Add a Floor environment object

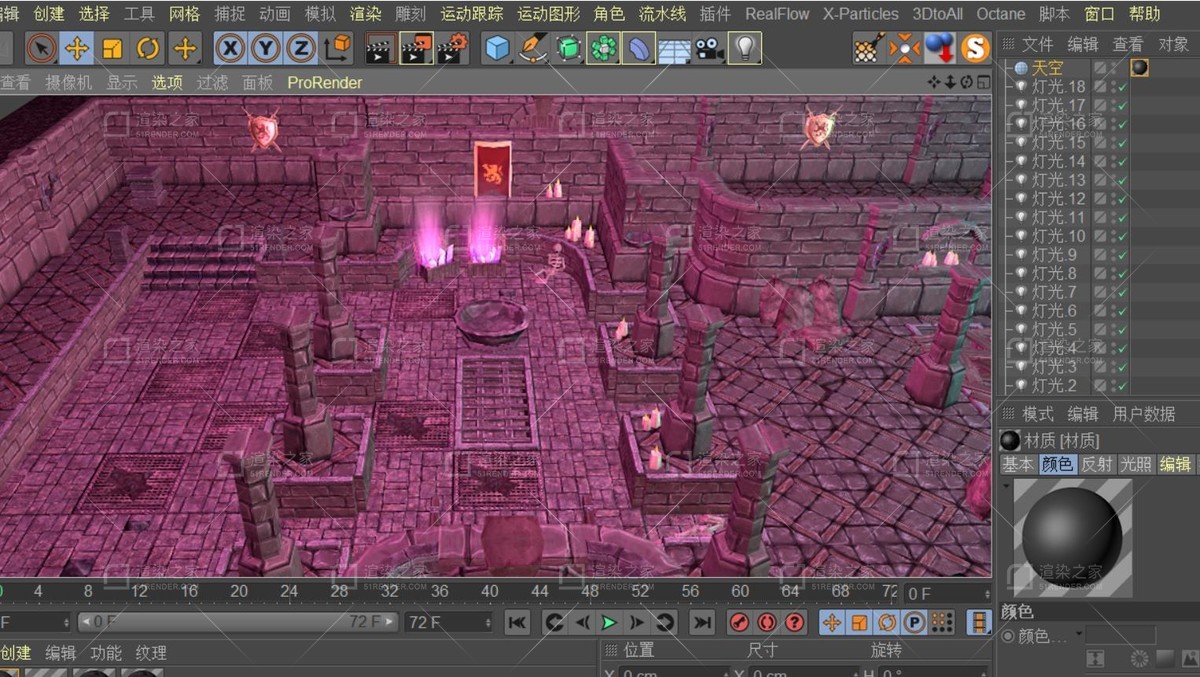pos(674,49)
